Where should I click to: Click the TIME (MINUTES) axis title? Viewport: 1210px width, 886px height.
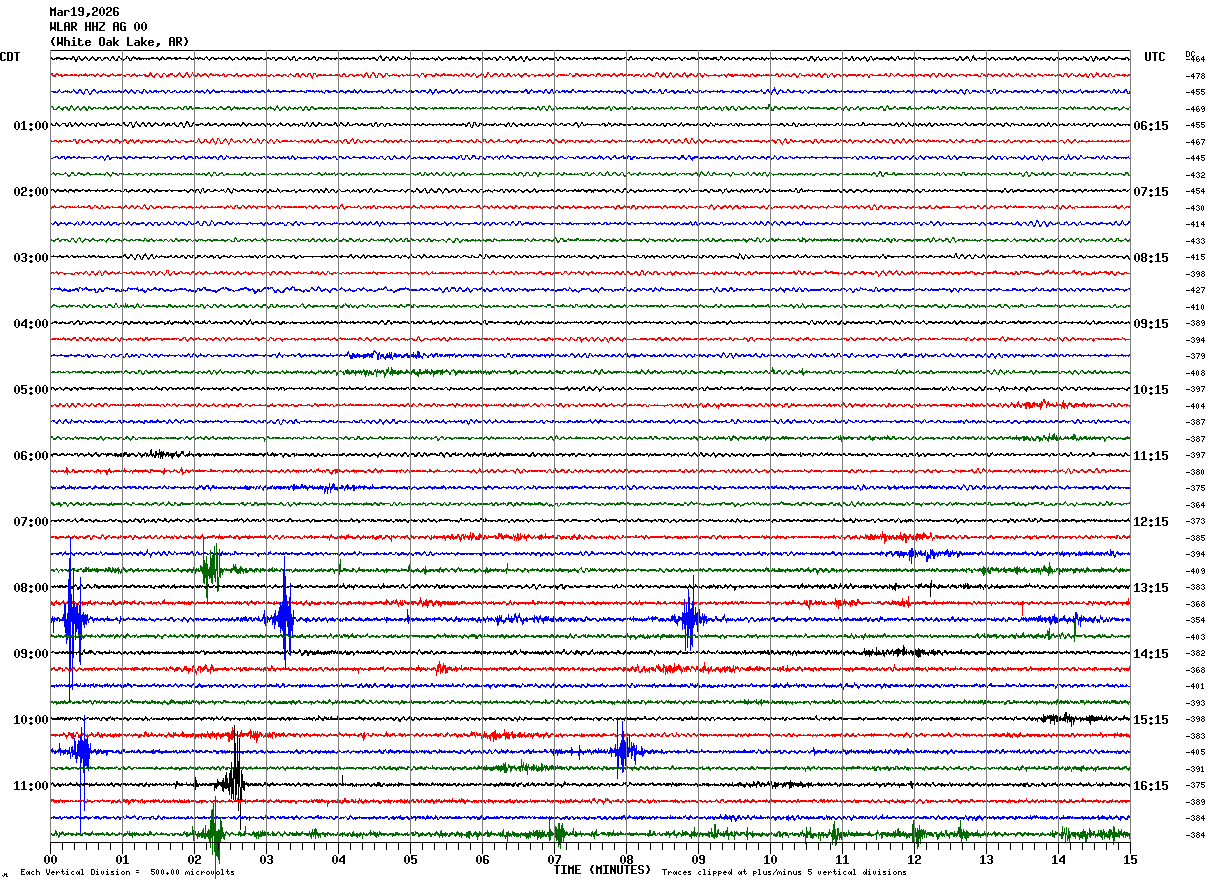coord(602,870)
